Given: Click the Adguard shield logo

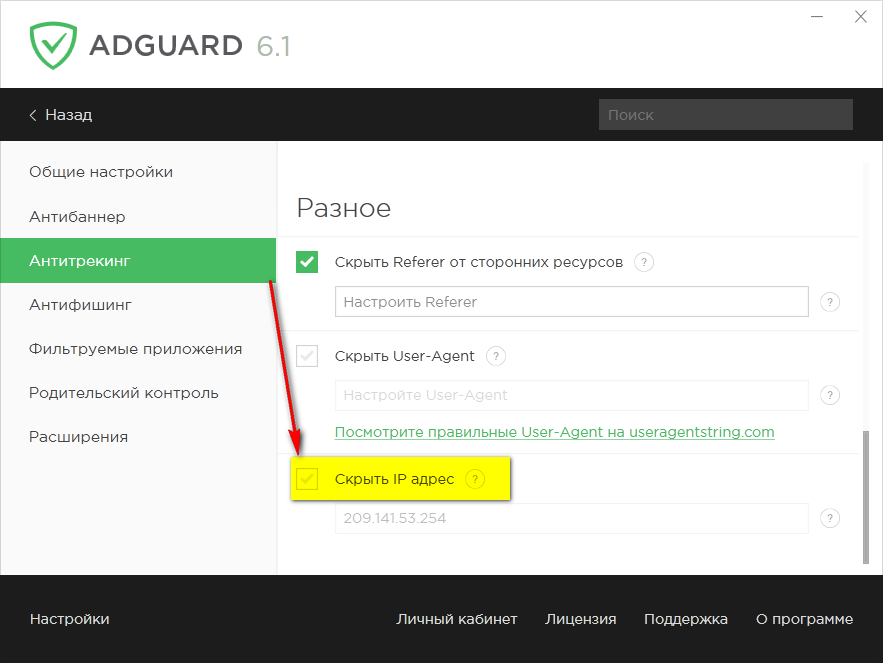Looking at the screenshot, I should click(x=53, y=45).
